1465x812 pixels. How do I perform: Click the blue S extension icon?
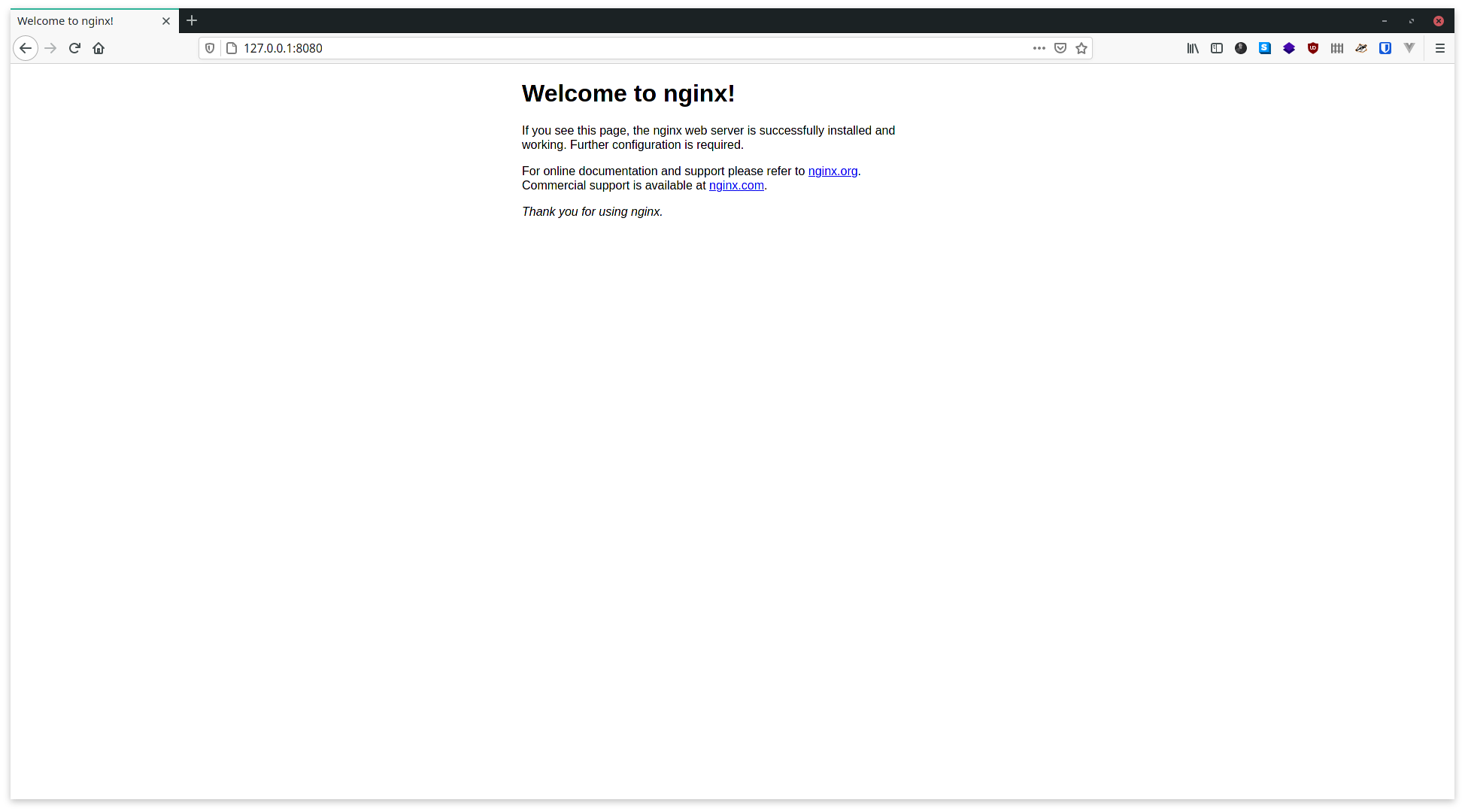pos(1265,48)
